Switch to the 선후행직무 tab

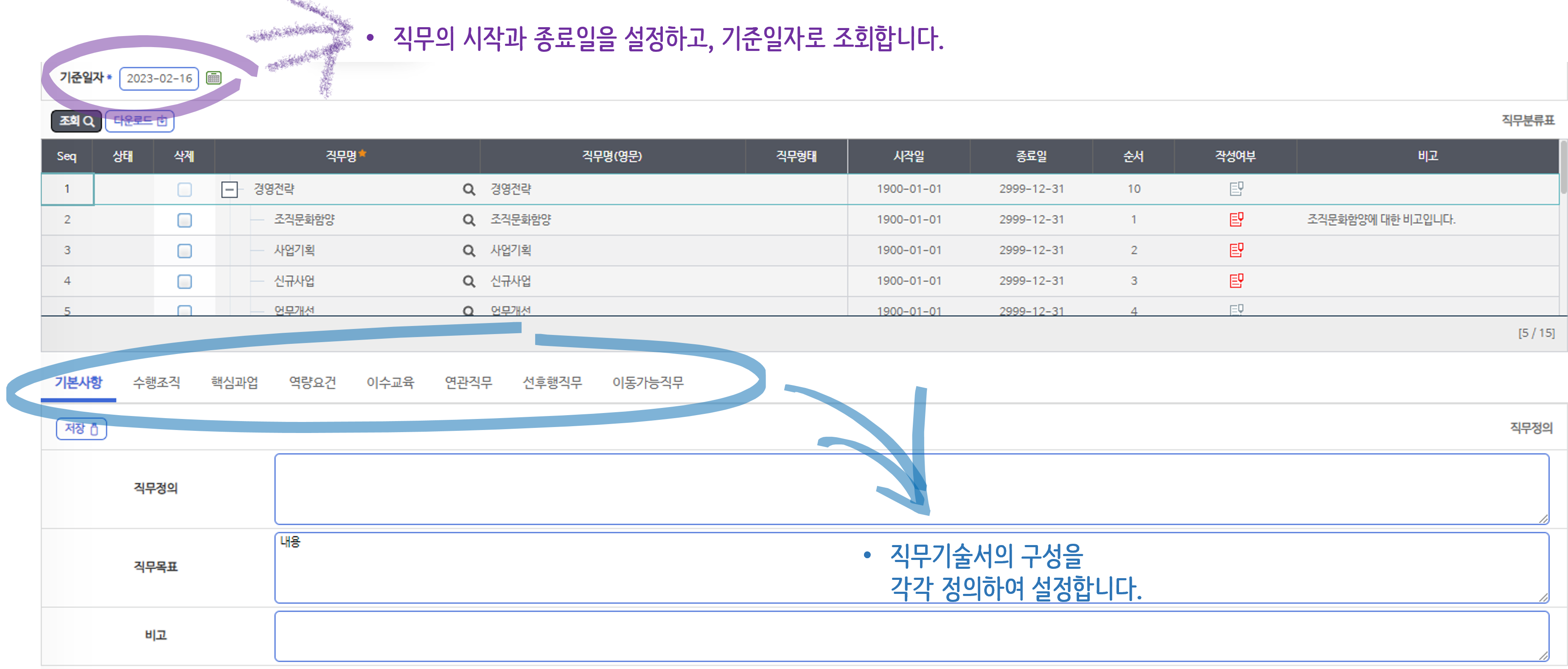click(552, 382)
